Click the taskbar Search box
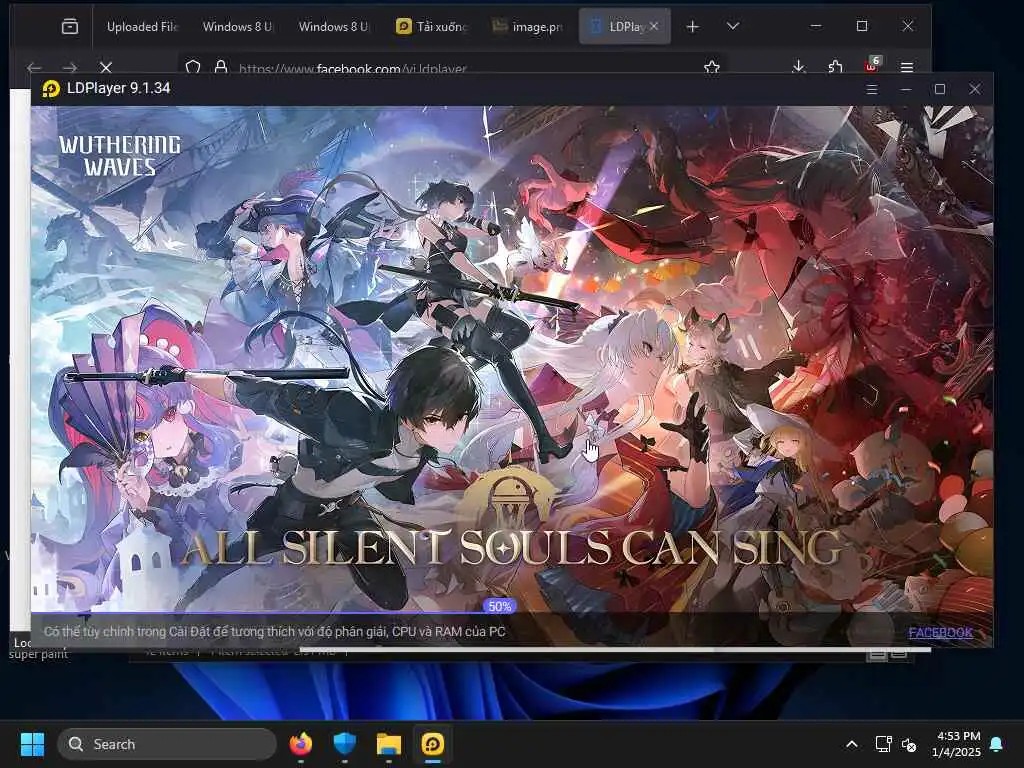 tap(167, 744)
